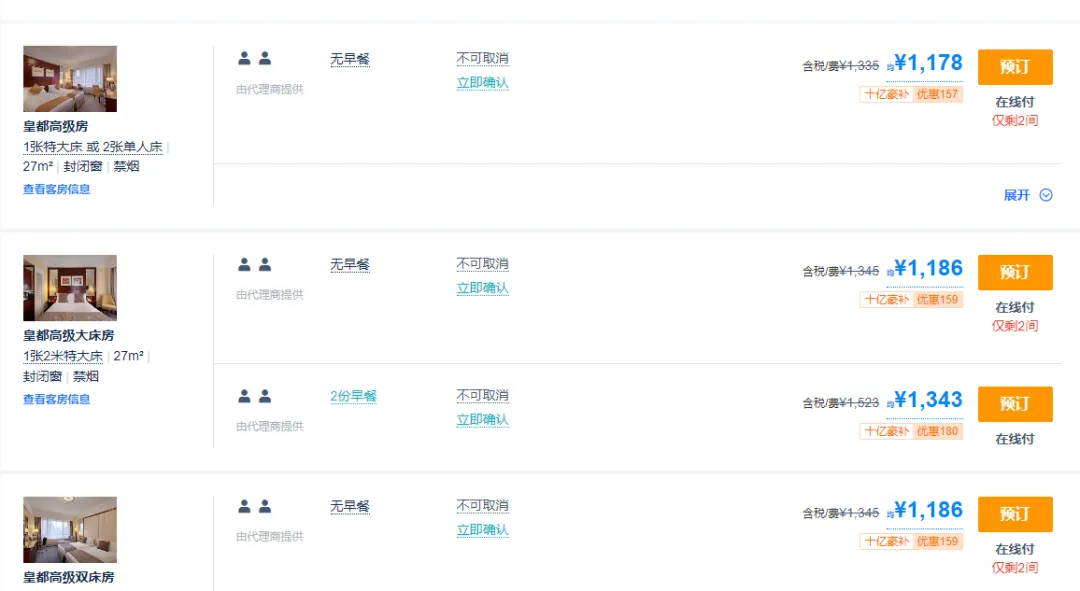The height and width of the screenshot is (591, 1080).
Task: Open the 皇都高级房 room photo
Action: point(70,79)
